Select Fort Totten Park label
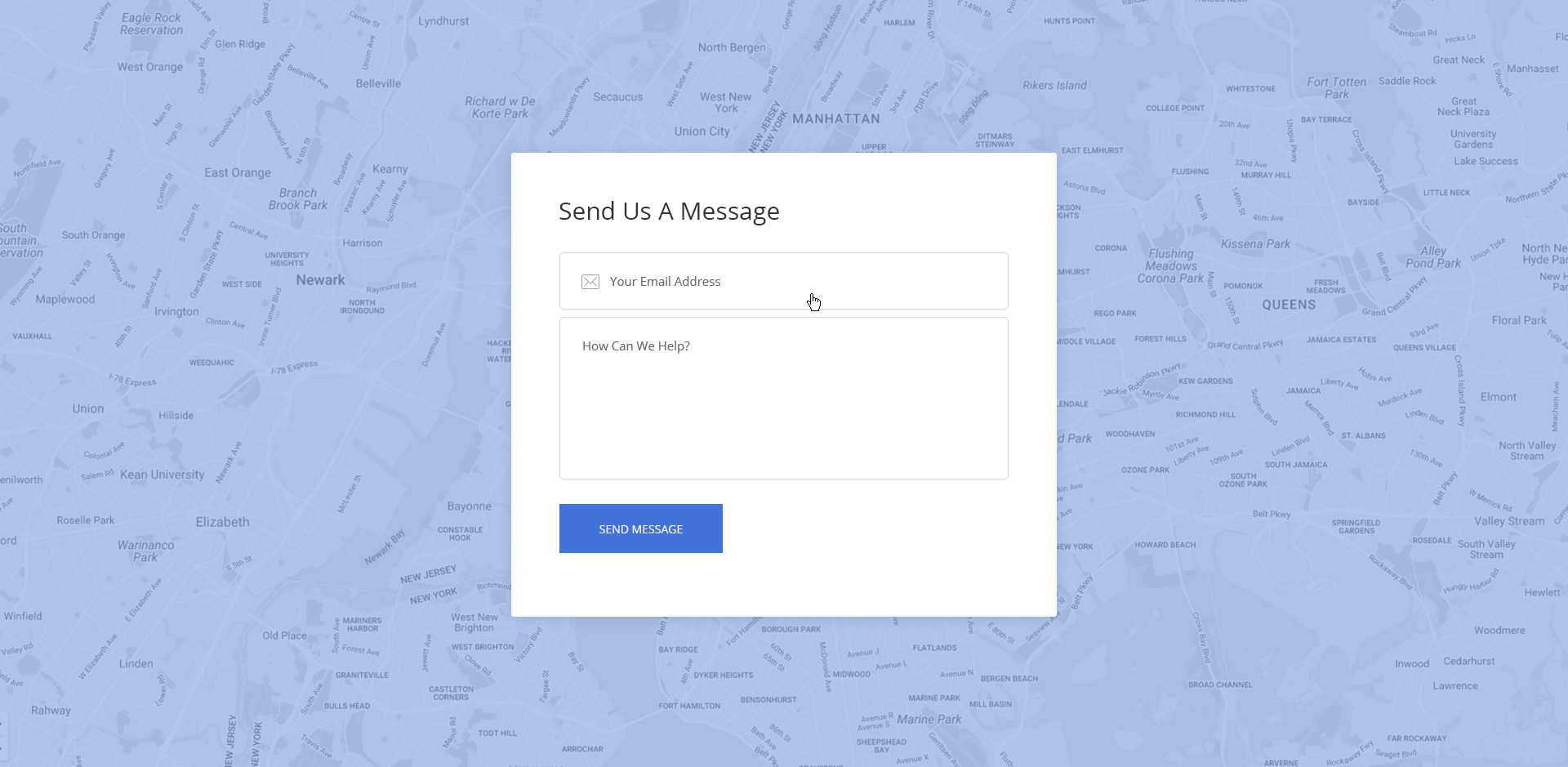Viewport: 1568px width, 767px height. [1335, 87]
